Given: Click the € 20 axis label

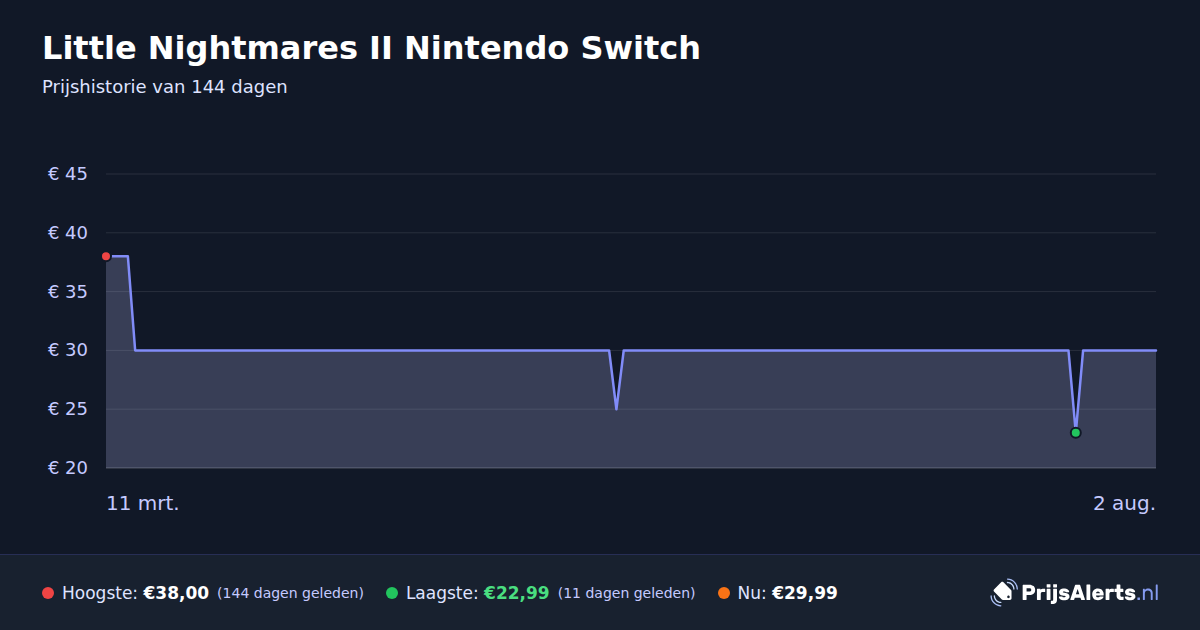Looking at the screenshot, I should 68,468.
